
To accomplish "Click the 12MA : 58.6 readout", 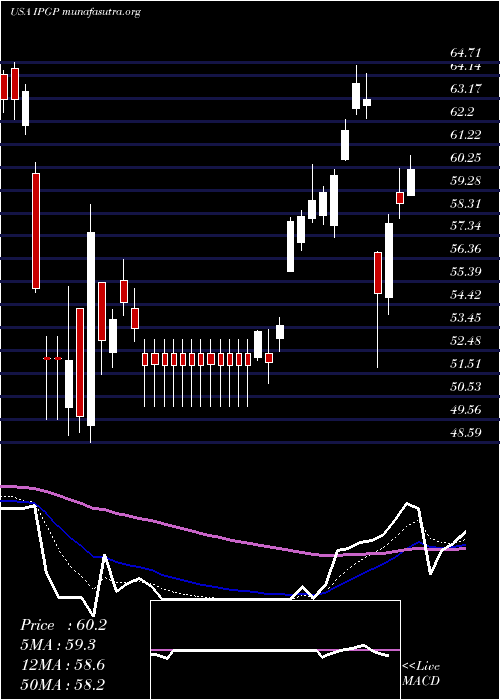I will (62, 665).
